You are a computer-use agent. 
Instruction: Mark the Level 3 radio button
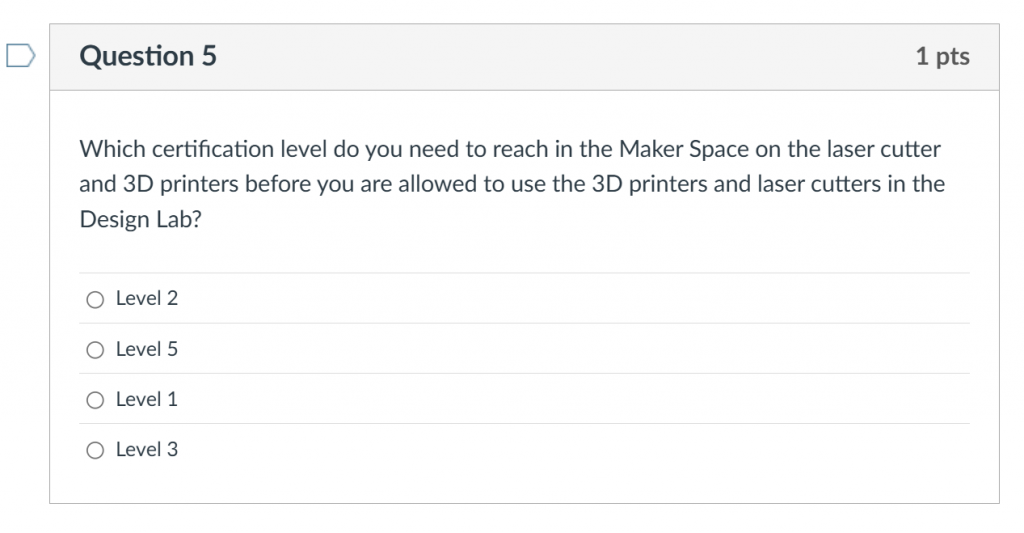(95, 451)
